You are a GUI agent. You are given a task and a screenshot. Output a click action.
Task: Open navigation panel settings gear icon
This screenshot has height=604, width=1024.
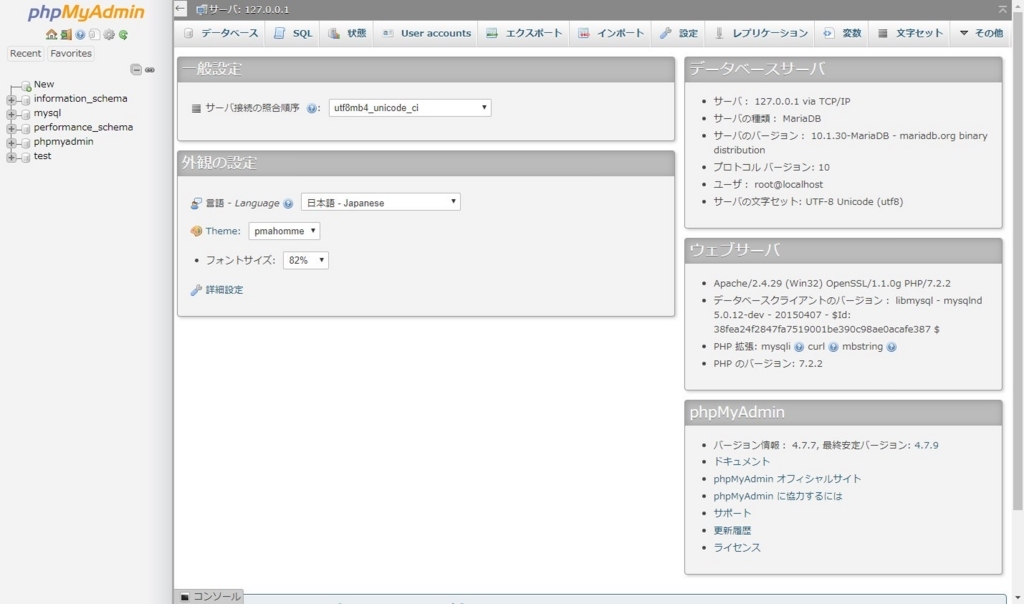coord(108,35)
